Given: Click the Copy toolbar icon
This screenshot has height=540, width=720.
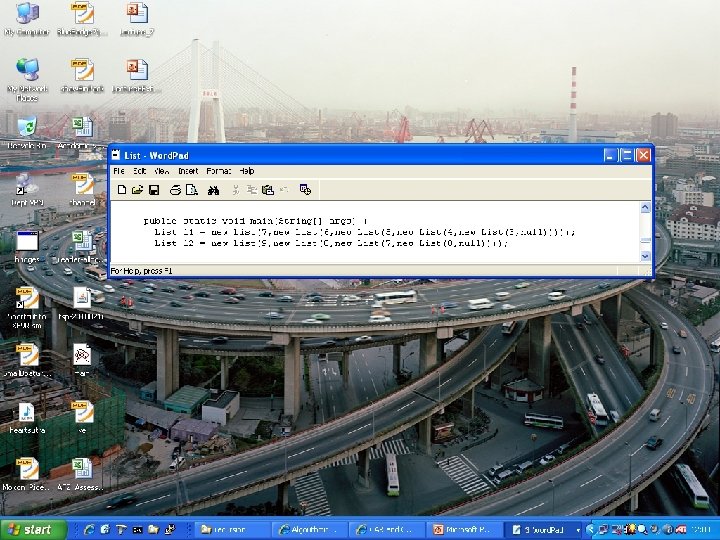Looking at the screenshot, I should pyautogui.click(x=252, y=190).
